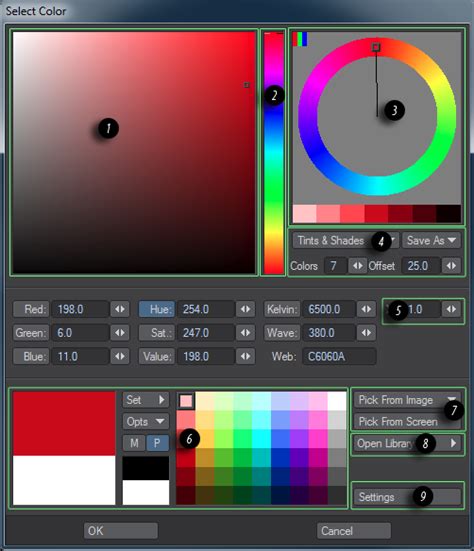
Task: Expand the Open Library menu
Action: (407, 443)
